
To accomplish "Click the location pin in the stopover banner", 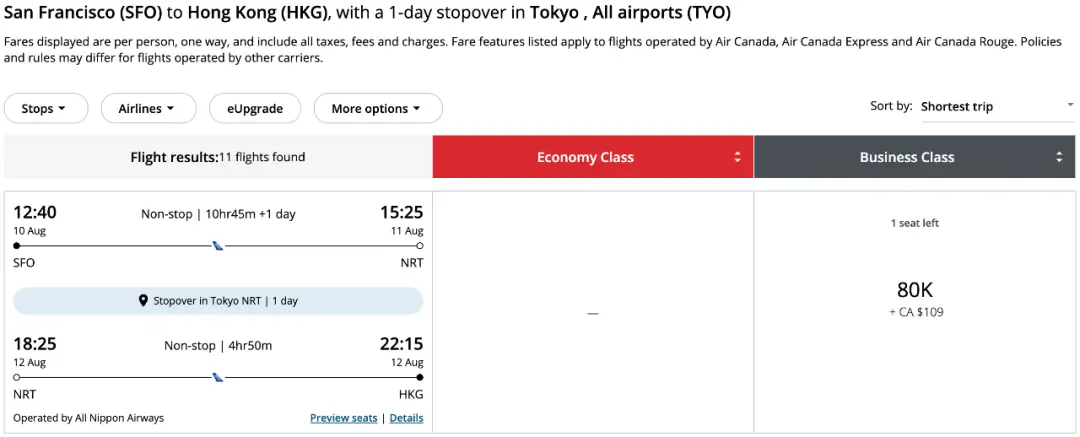I will tap(143, 301).
